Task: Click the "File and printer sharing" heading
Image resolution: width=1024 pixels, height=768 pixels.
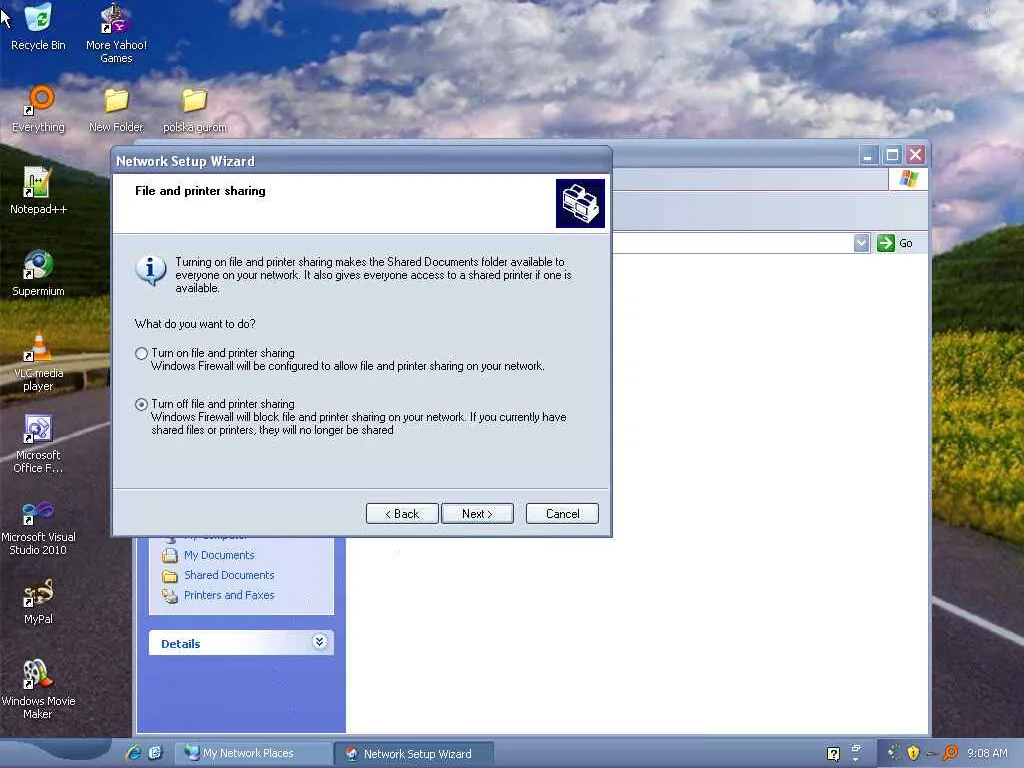Action: point(200,191)
